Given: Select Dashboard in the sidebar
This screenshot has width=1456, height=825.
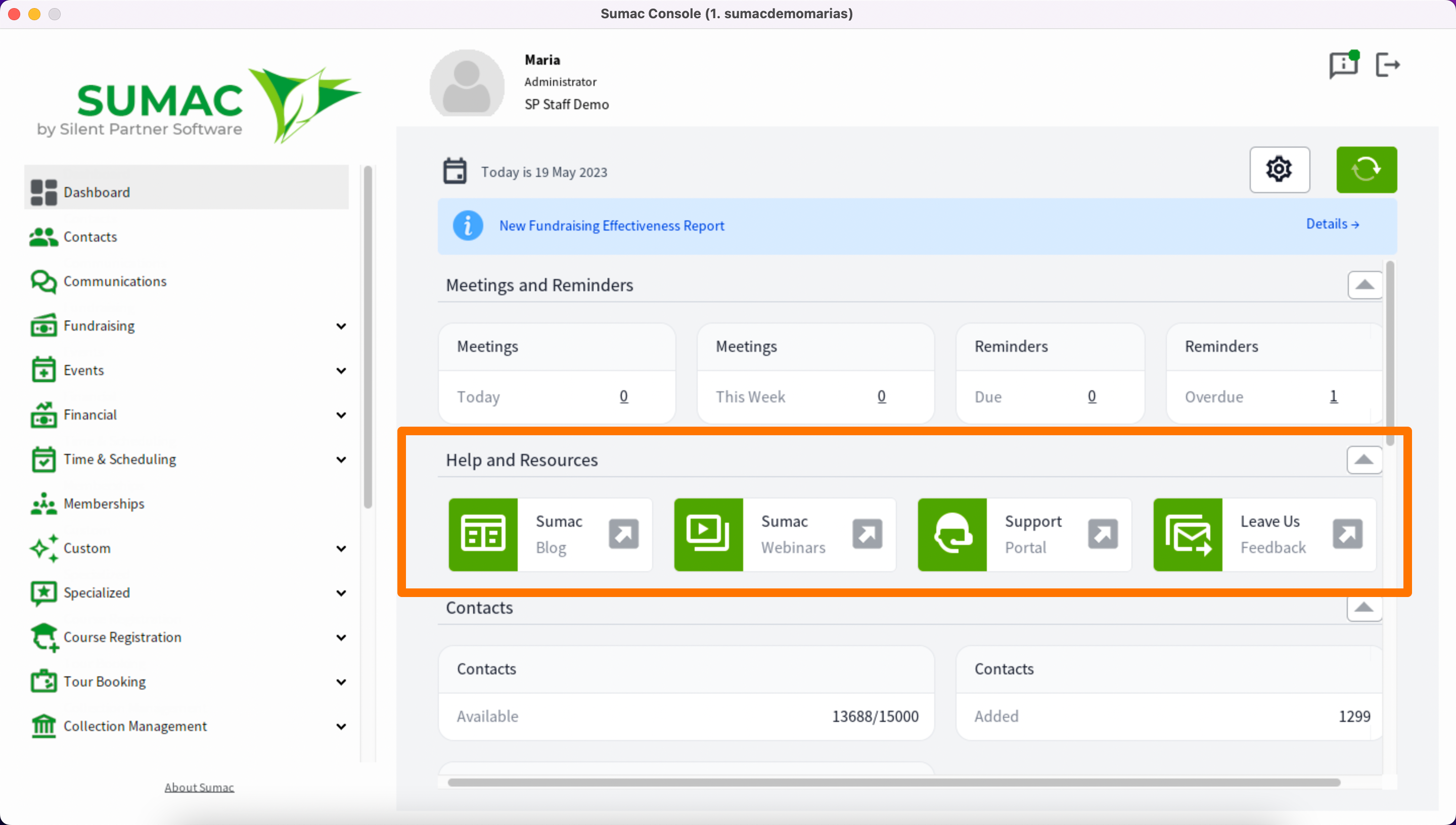Looking at the screenshot, I should click(187, 187).
